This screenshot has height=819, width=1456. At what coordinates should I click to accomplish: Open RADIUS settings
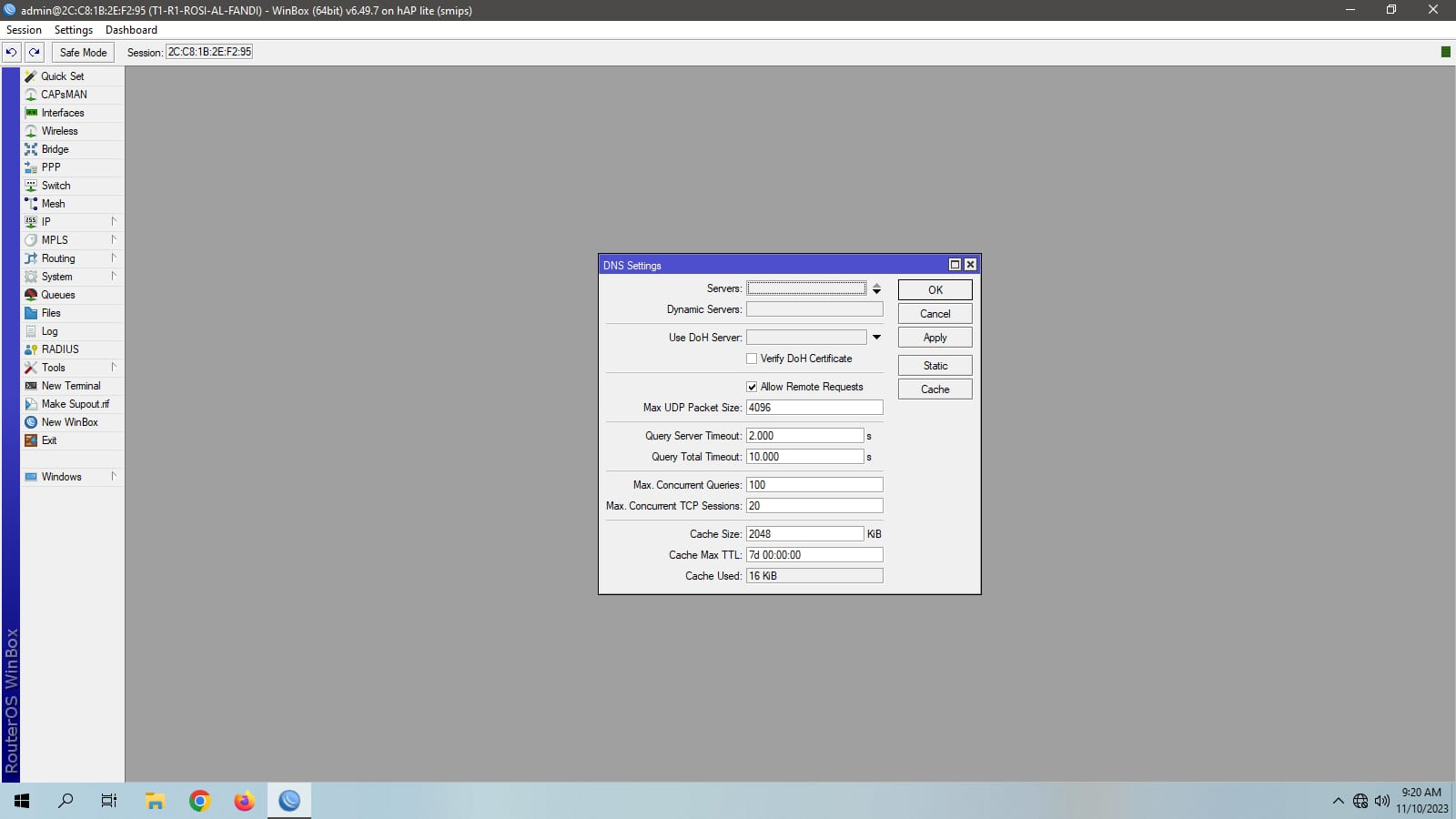(x=72, y=349)
